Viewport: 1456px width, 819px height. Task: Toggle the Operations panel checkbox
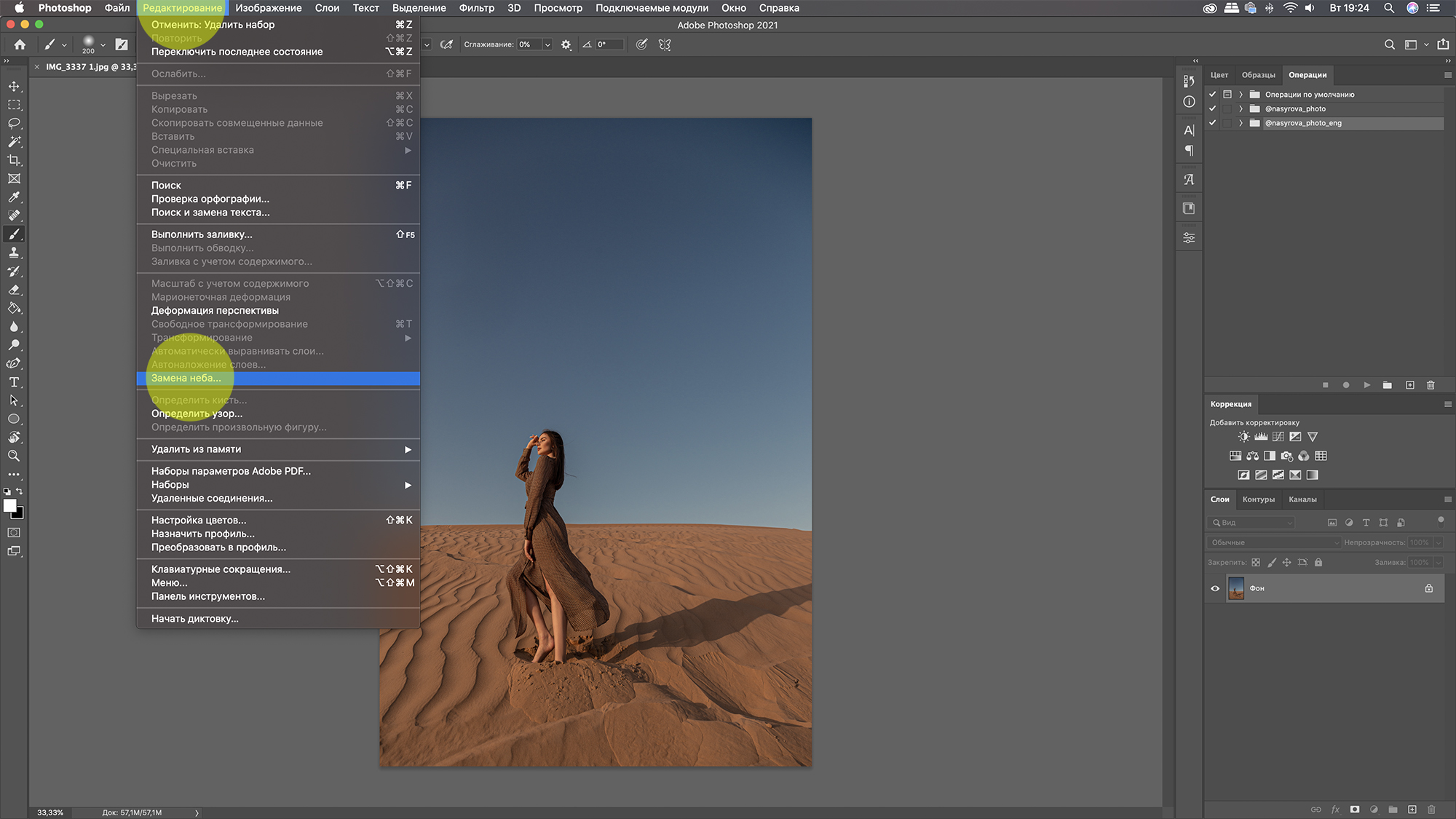pyautogui.click(x=1212, y=94)
